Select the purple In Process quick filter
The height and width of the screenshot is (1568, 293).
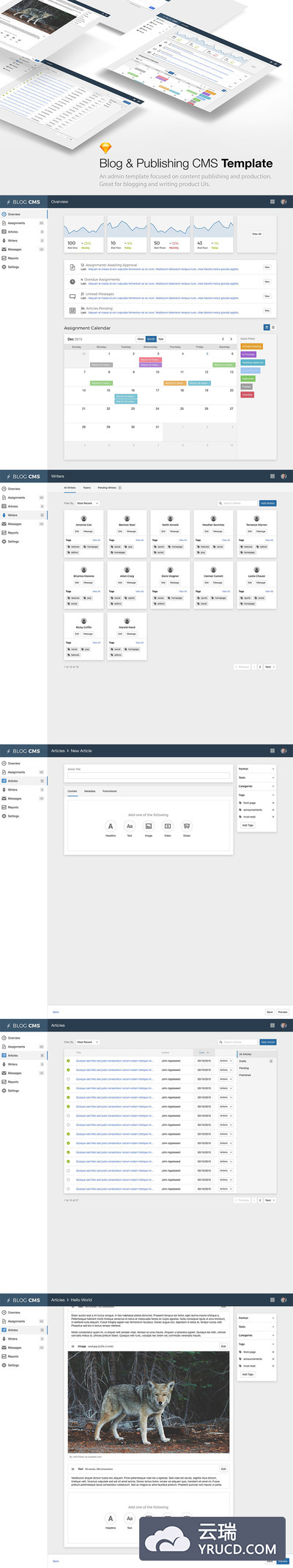pos(249,354)
